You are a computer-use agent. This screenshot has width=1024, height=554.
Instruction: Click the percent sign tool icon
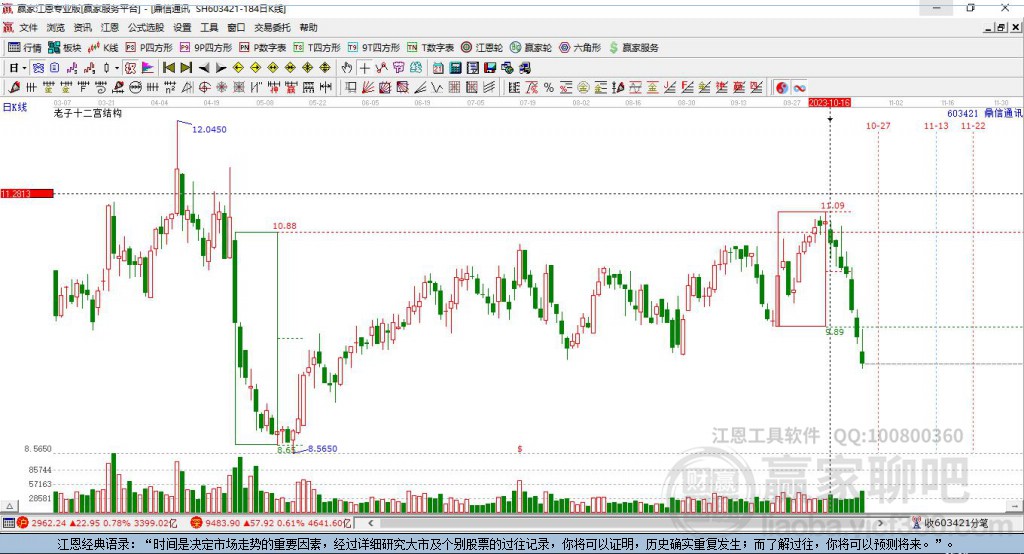click(x=549, y=88)
